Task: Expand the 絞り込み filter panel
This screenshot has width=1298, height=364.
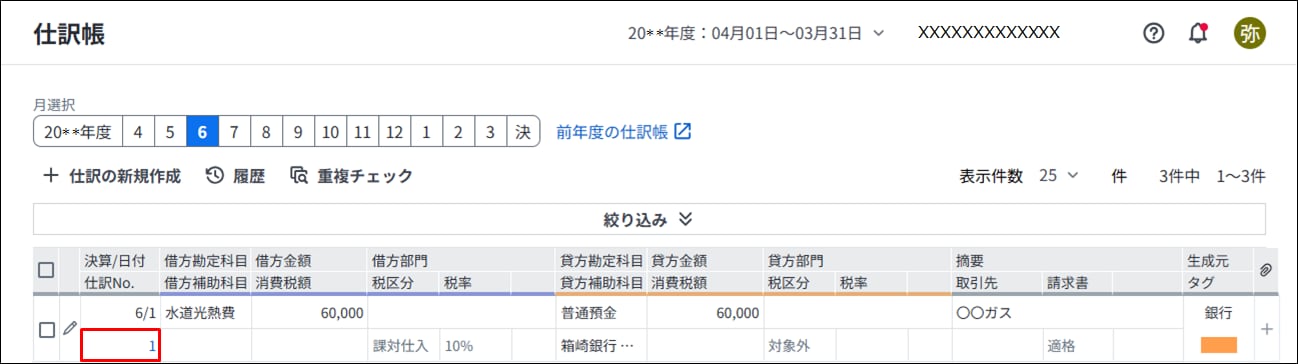Action: 649,219
